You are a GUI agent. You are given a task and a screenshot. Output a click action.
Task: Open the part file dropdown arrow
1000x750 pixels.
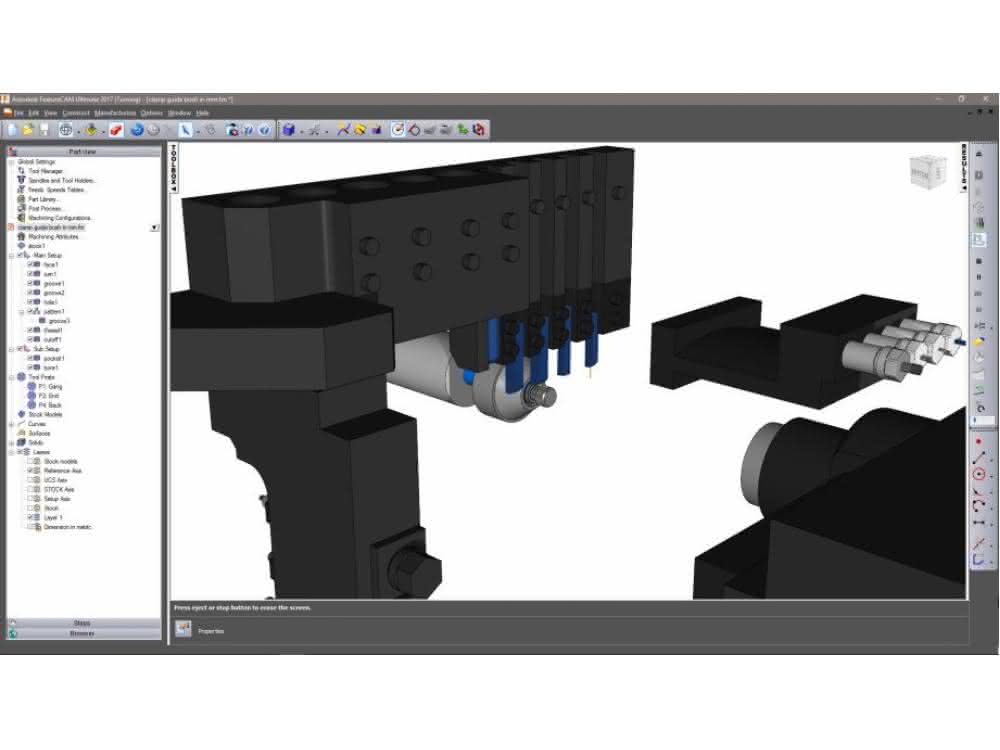(x=154, y=228)
